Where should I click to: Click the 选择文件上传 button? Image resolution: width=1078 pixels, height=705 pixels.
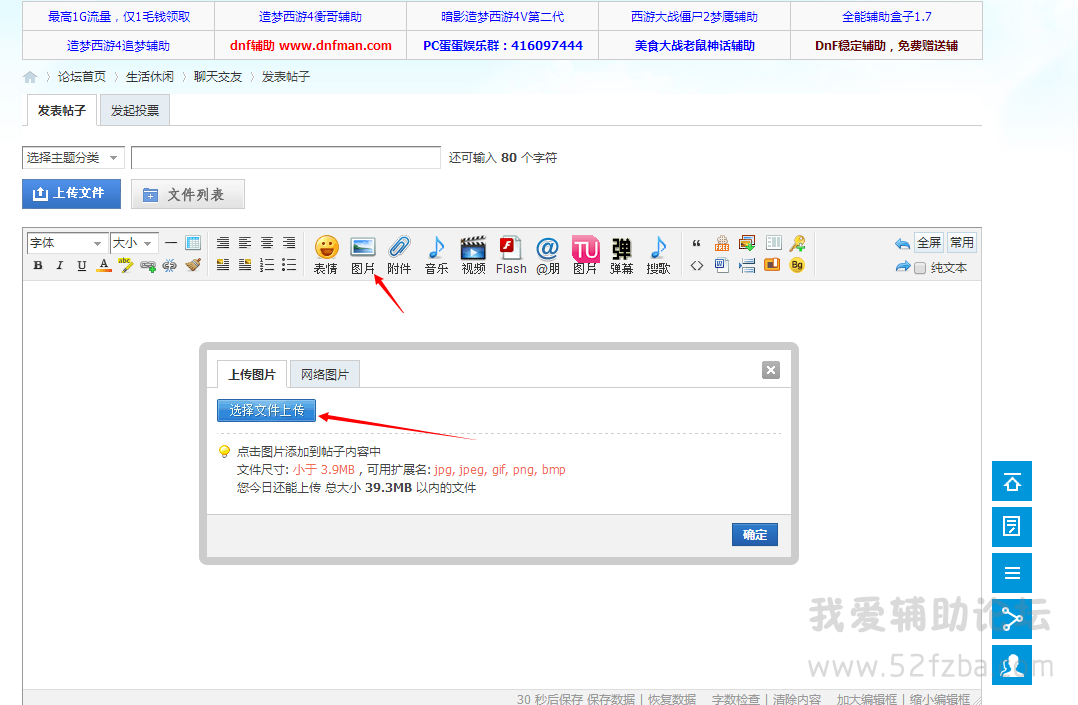267,411
